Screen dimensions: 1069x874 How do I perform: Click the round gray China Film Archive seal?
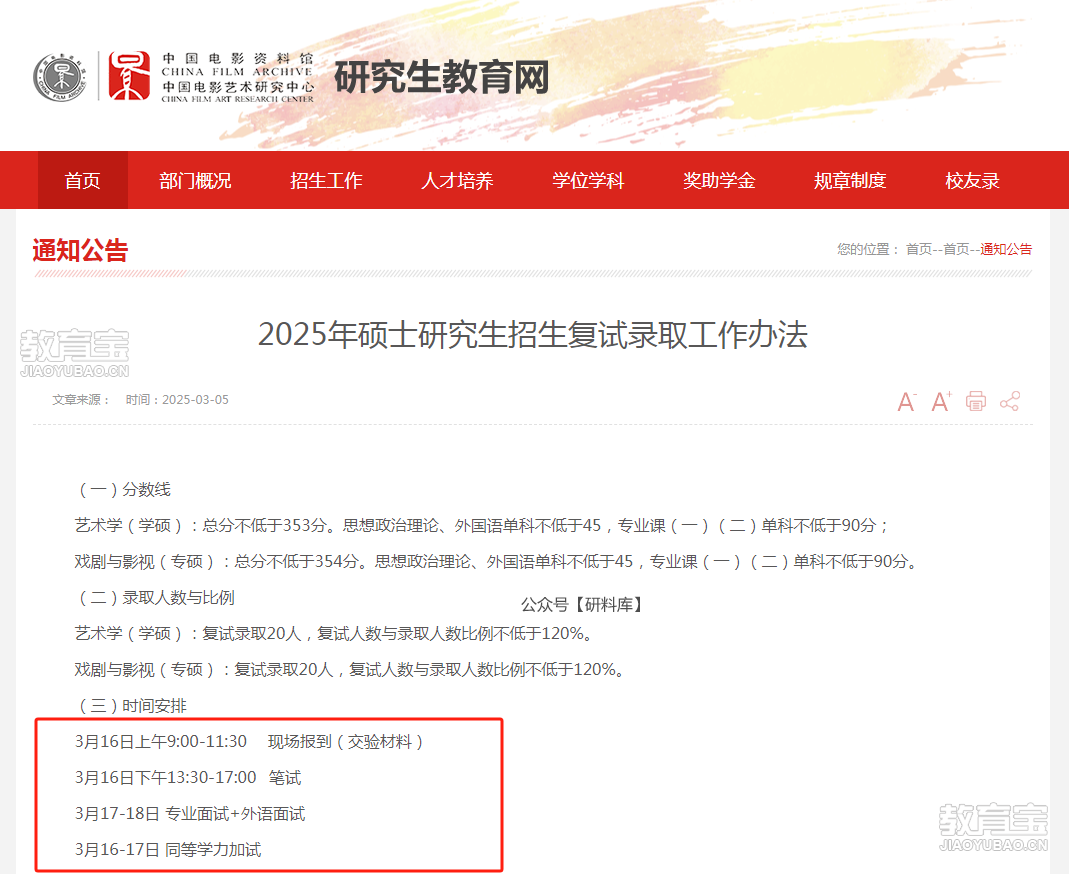coord(60,77)
